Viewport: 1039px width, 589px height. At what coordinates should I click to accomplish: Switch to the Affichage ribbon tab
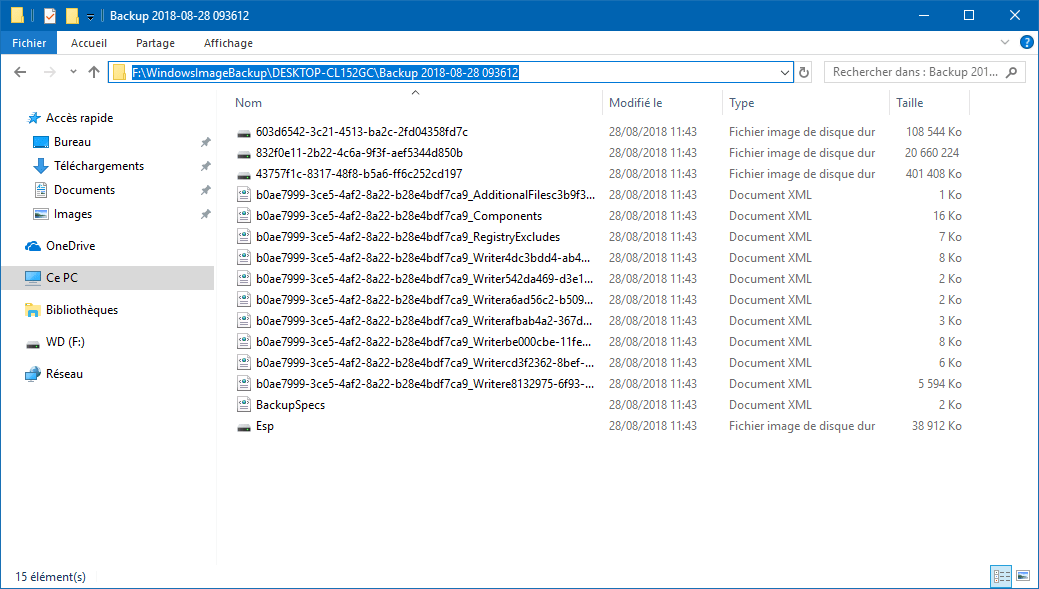[x=228, y=43]
